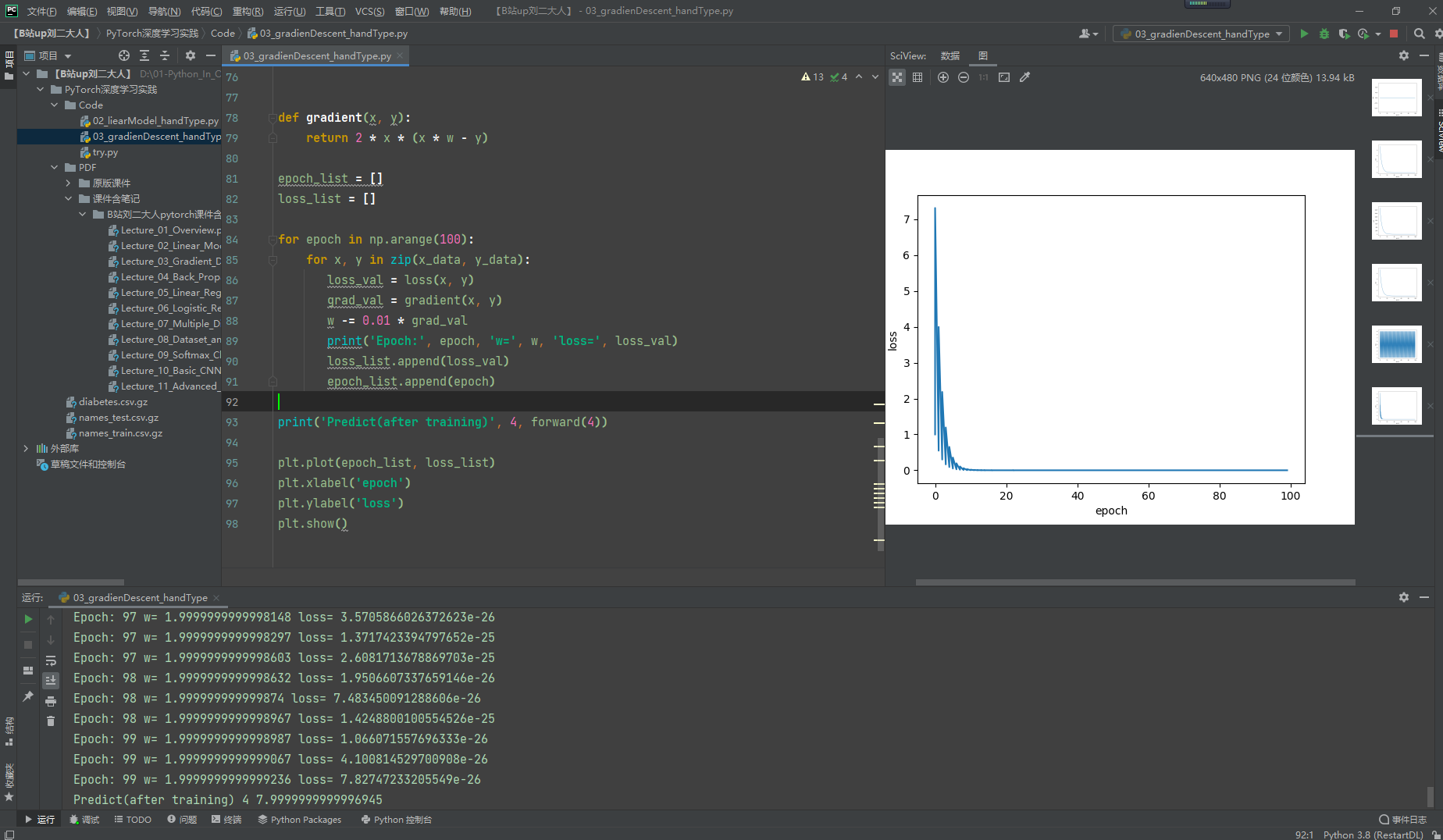Viewport: 1443px width, 840px height.
Task: Collapse the 课件含笔记 folder
Action: point(69,199)
